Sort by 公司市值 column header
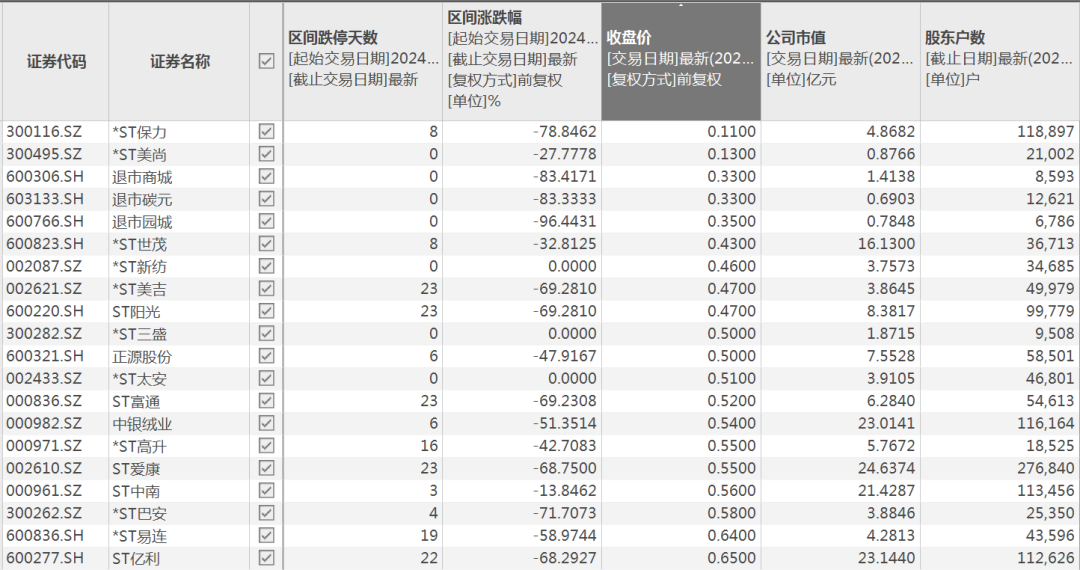 coord(840,61)
